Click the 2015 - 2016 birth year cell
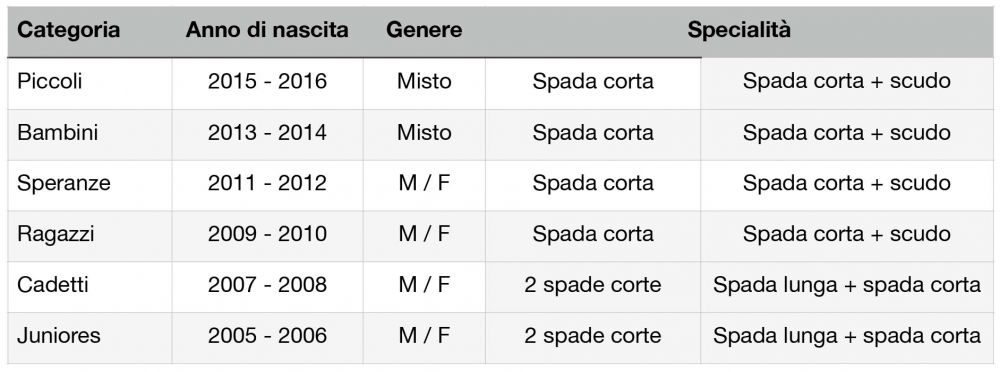Viewport: 1000px width, 372px height. pyautogui.click(x=267, y=82)
